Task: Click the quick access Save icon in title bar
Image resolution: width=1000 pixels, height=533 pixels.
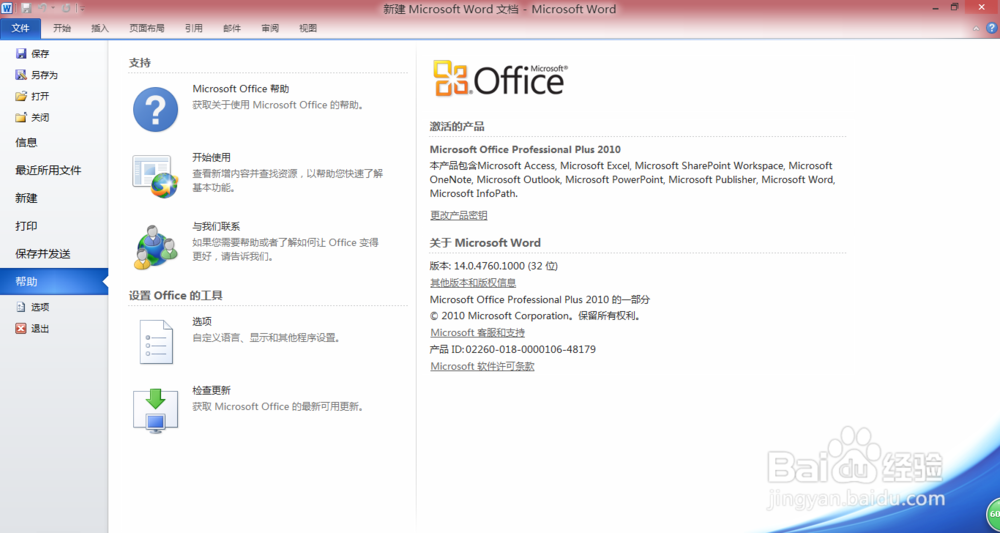Action: [x=26, y=8]
